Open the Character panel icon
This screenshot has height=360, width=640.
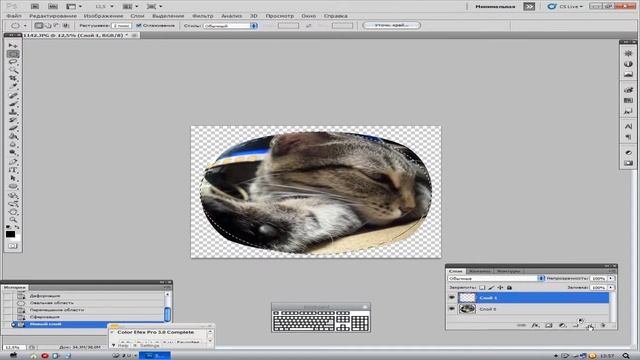pyautogui.click(x=628, y=126)
